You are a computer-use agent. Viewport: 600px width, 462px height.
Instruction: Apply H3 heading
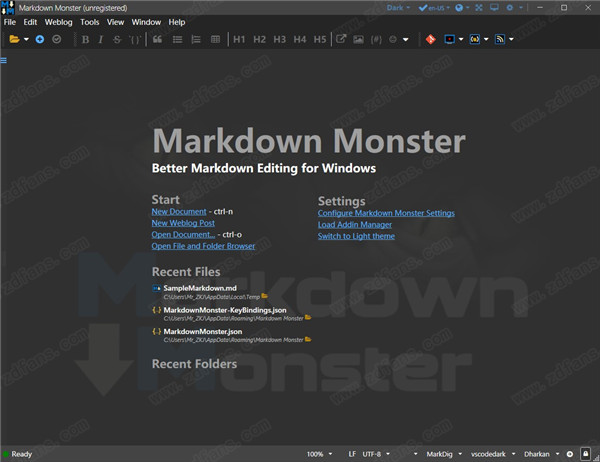point(280,39)
